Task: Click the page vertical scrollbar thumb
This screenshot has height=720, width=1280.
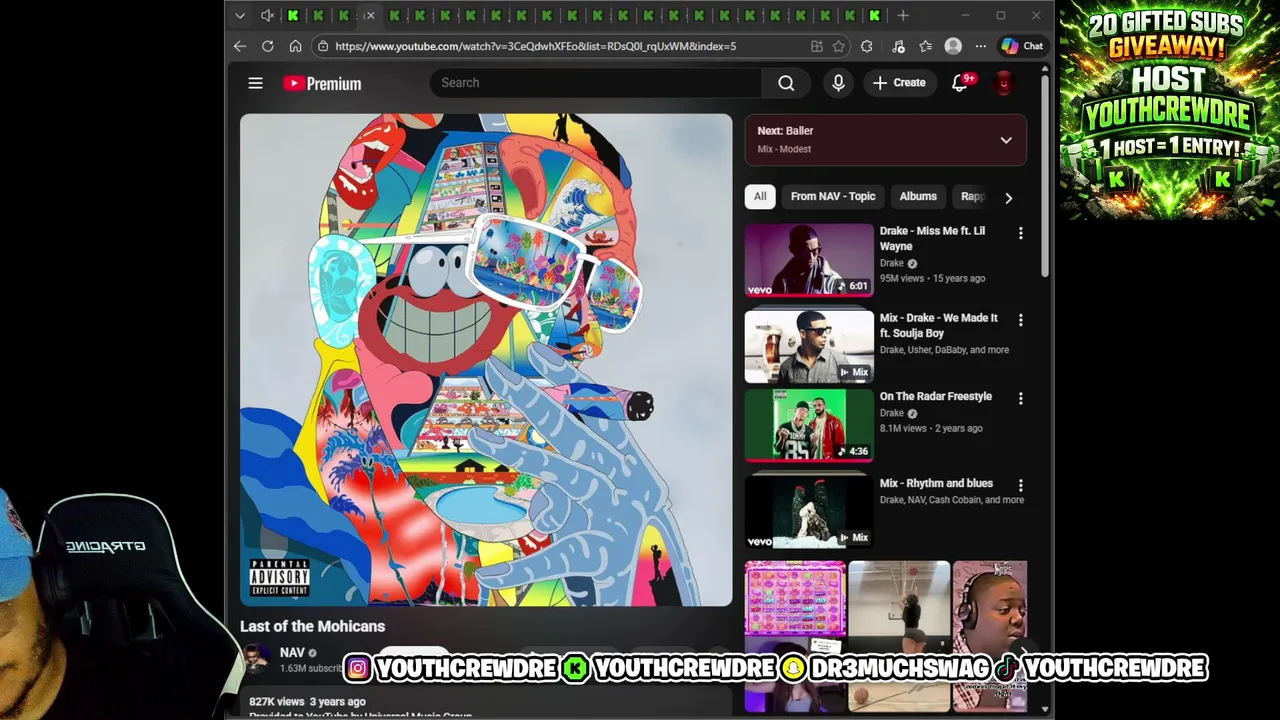Action: (x=1045, y=178)
